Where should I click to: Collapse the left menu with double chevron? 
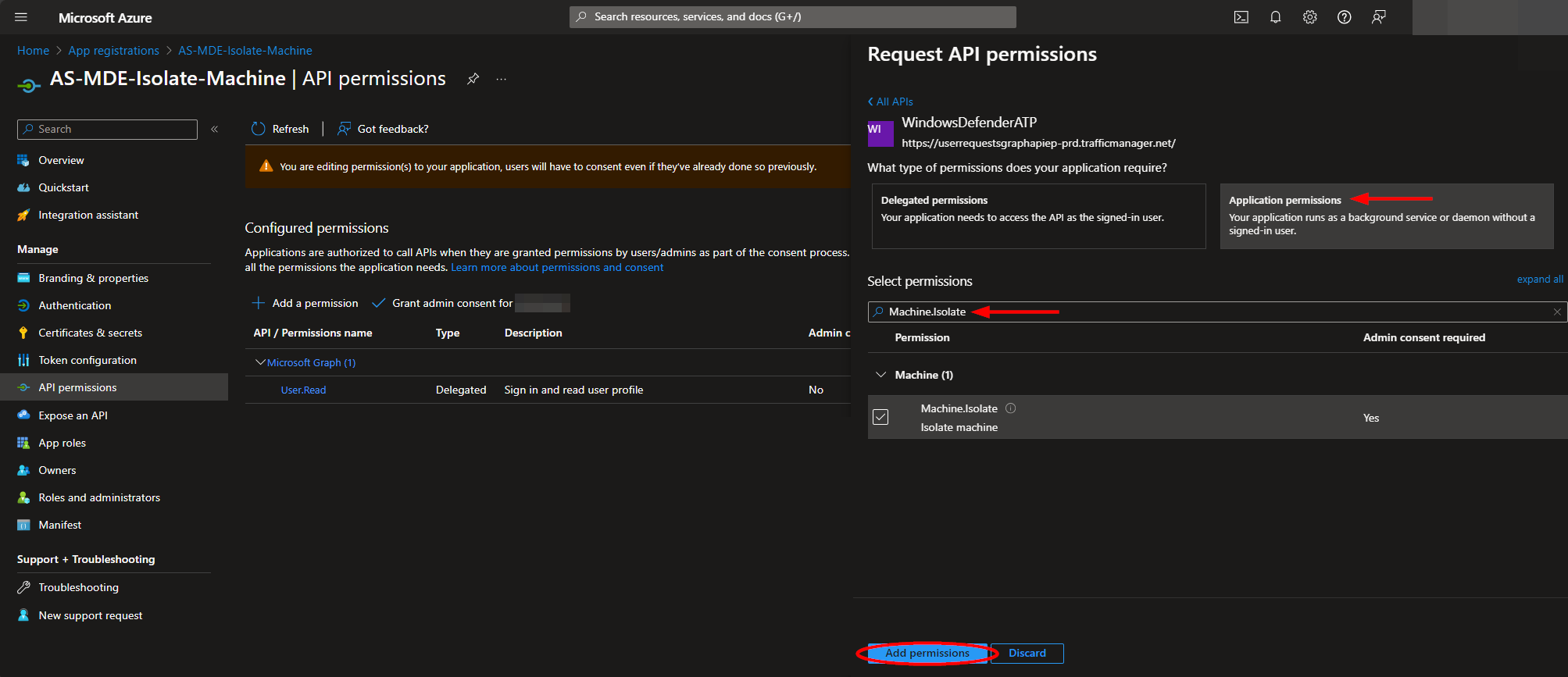(214, 129)
